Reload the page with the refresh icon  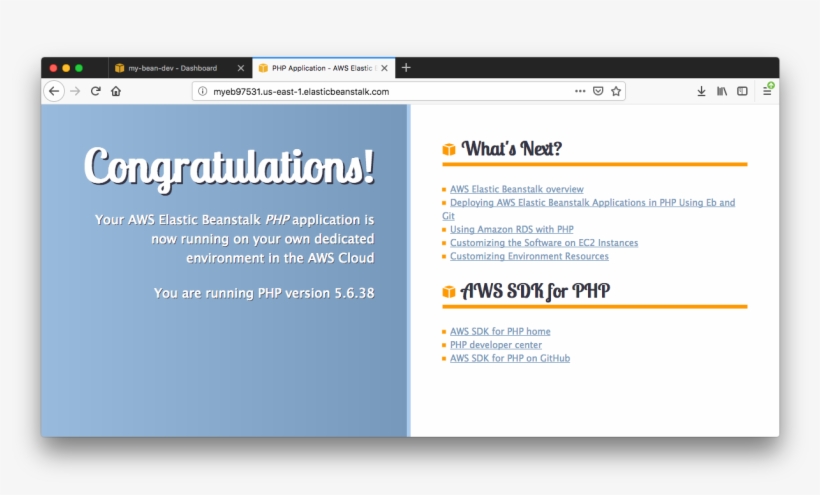coord(96,91)
